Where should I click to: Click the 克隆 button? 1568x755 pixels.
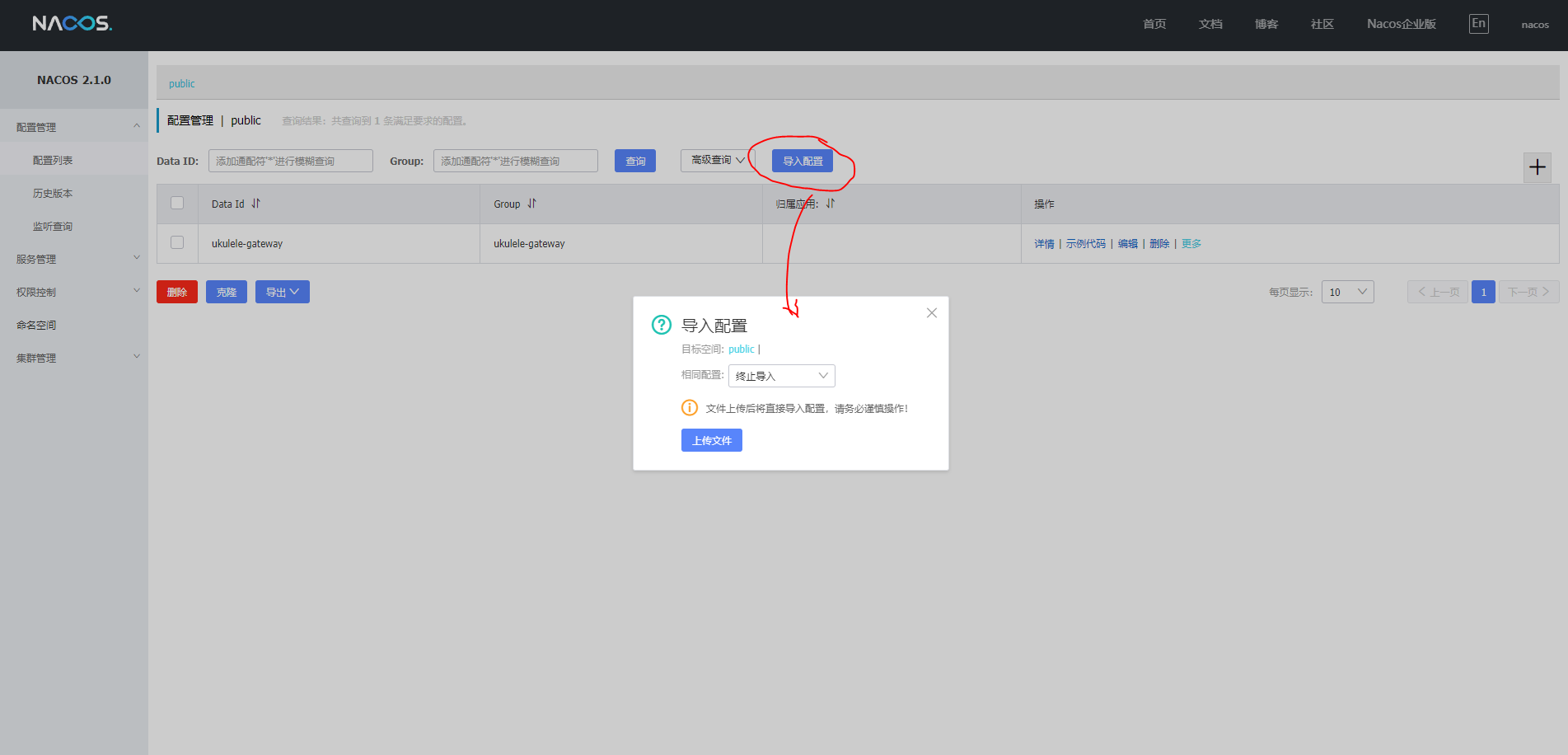tap(227, 292)
